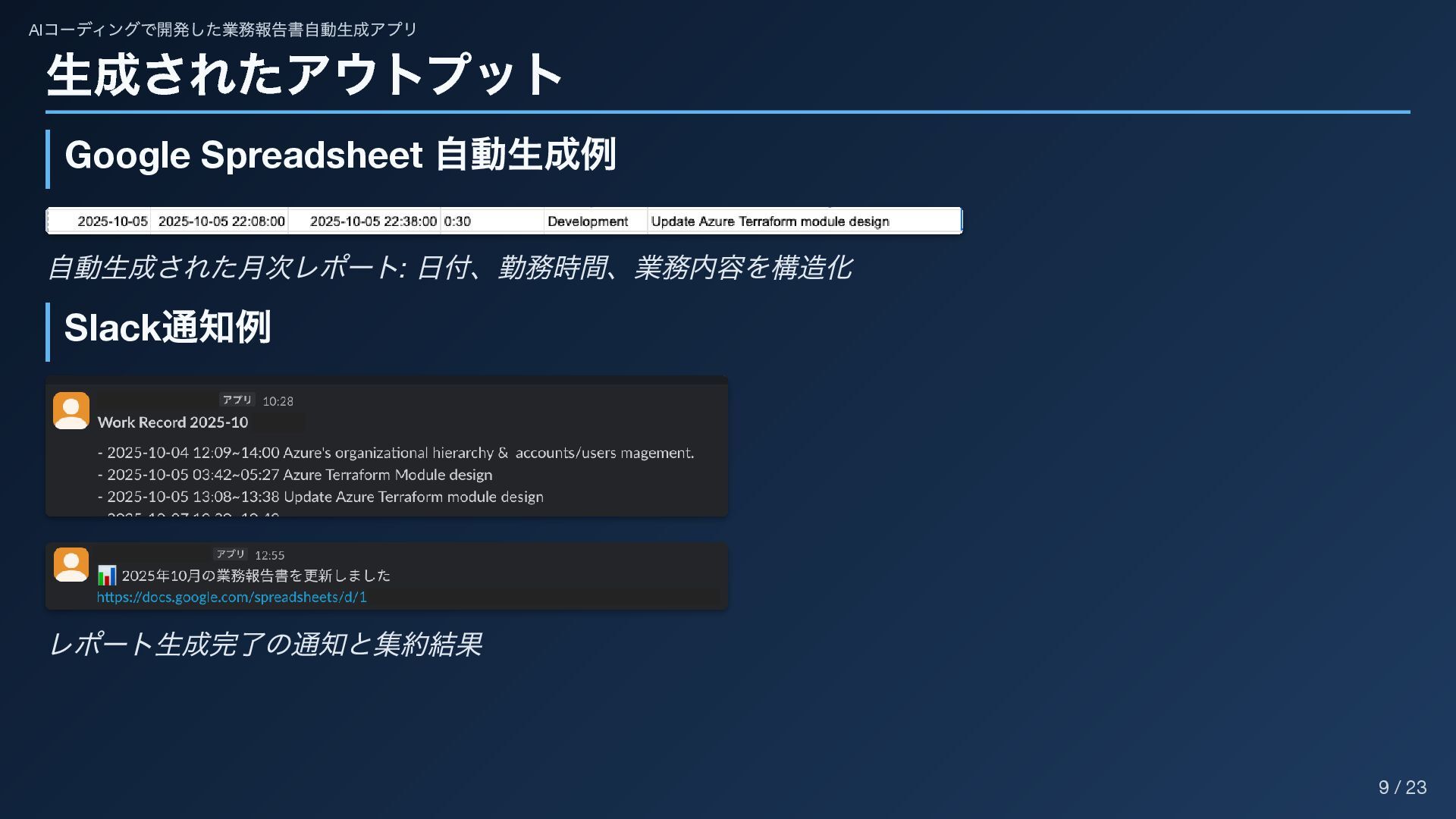
Task: Click the 12:55 message timestamp
Action: pos(269,555)
